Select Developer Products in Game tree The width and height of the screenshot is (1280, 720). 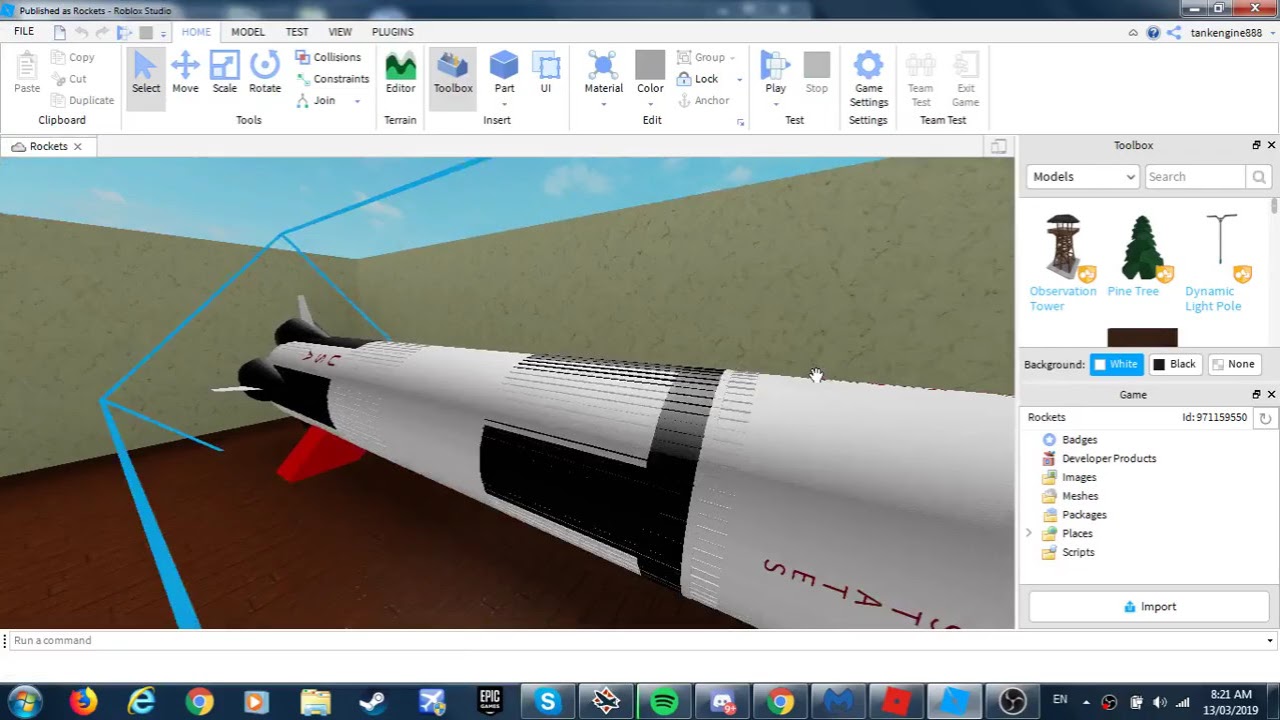coord(1099,459)
